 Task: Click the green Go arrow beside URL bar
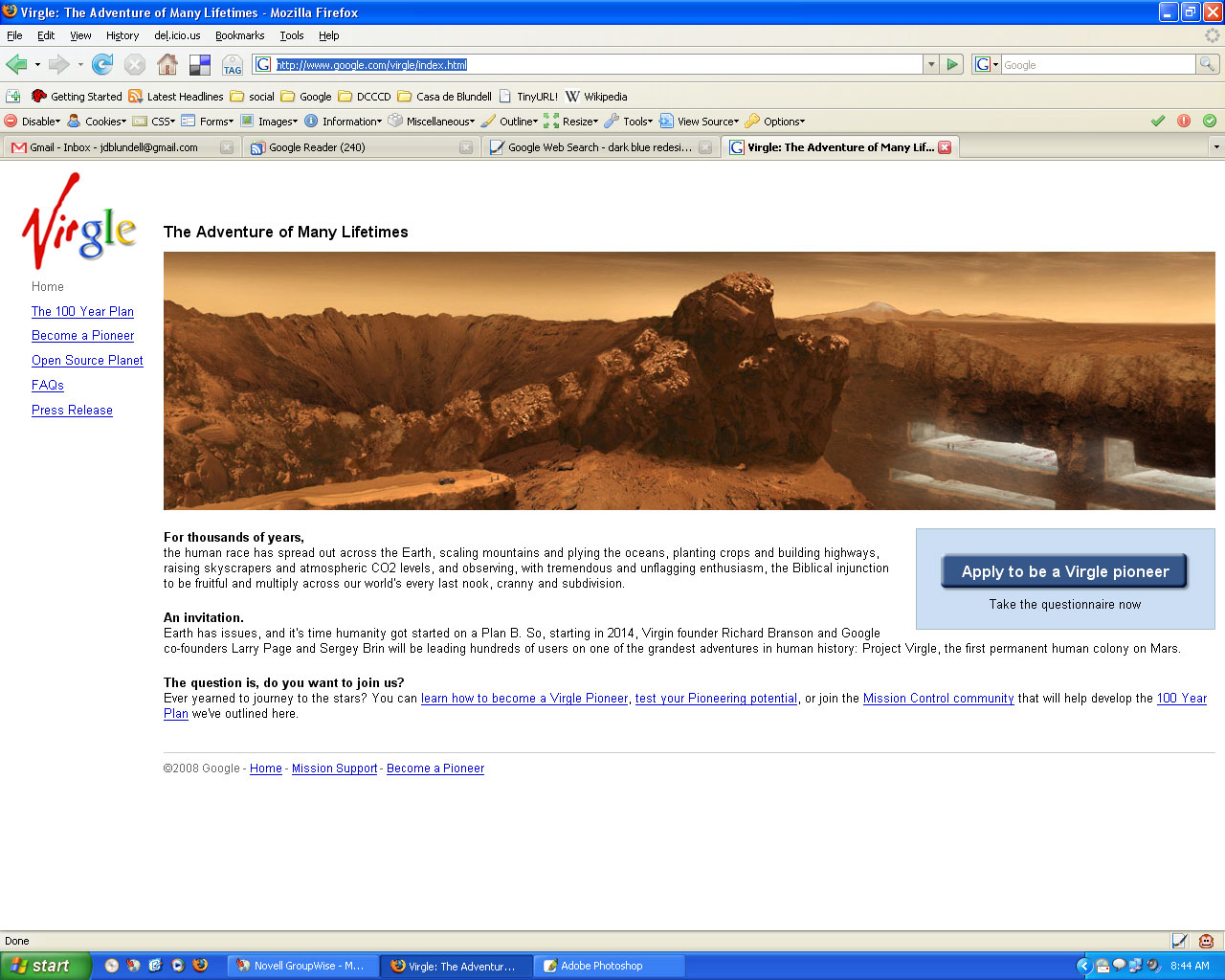(952, 64)
